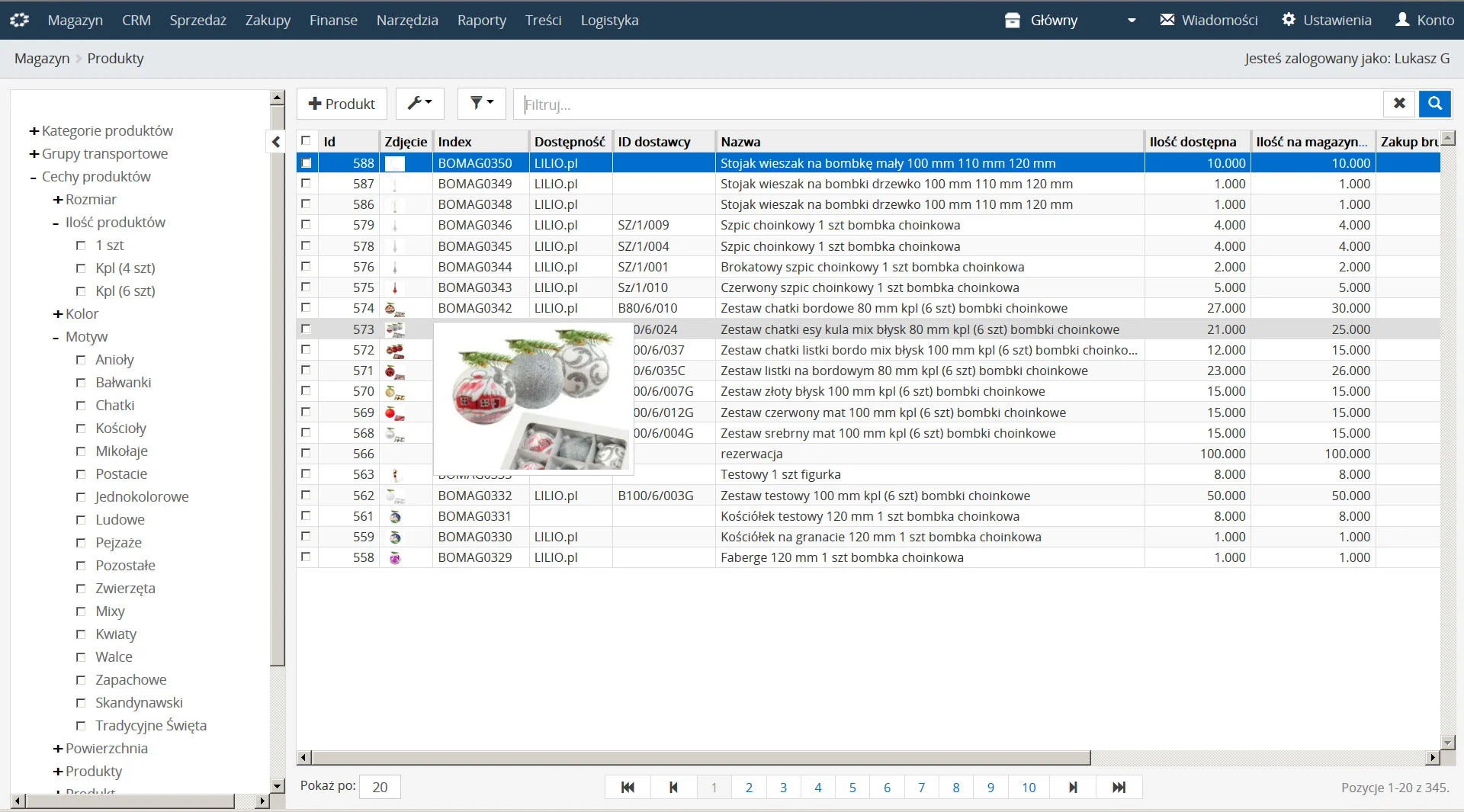Viewport: 1464px width, 812px height.
Task: Enable the Bałwanki motif checkbox
Action: (81, 383)
